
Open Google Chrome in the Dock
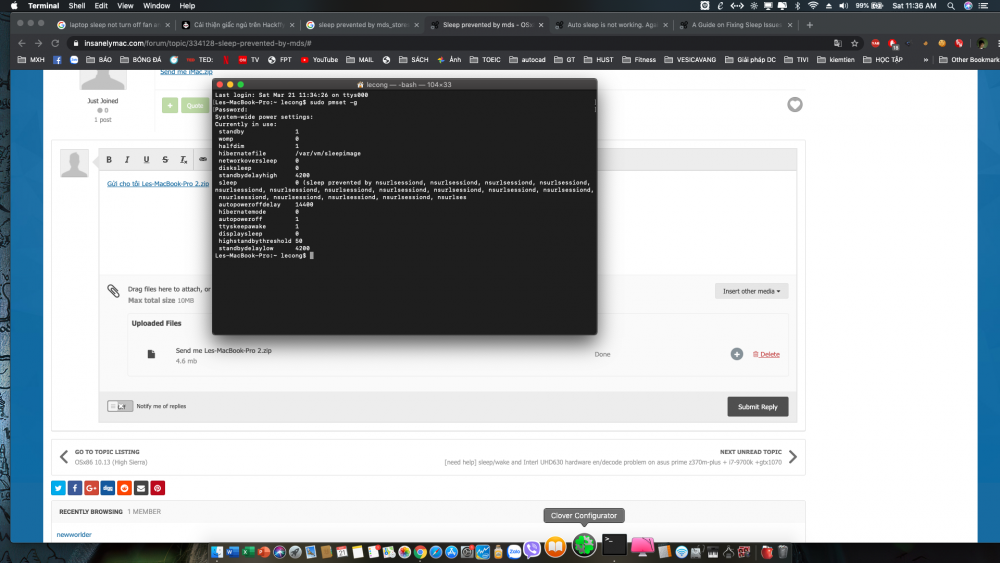(420, 552)
